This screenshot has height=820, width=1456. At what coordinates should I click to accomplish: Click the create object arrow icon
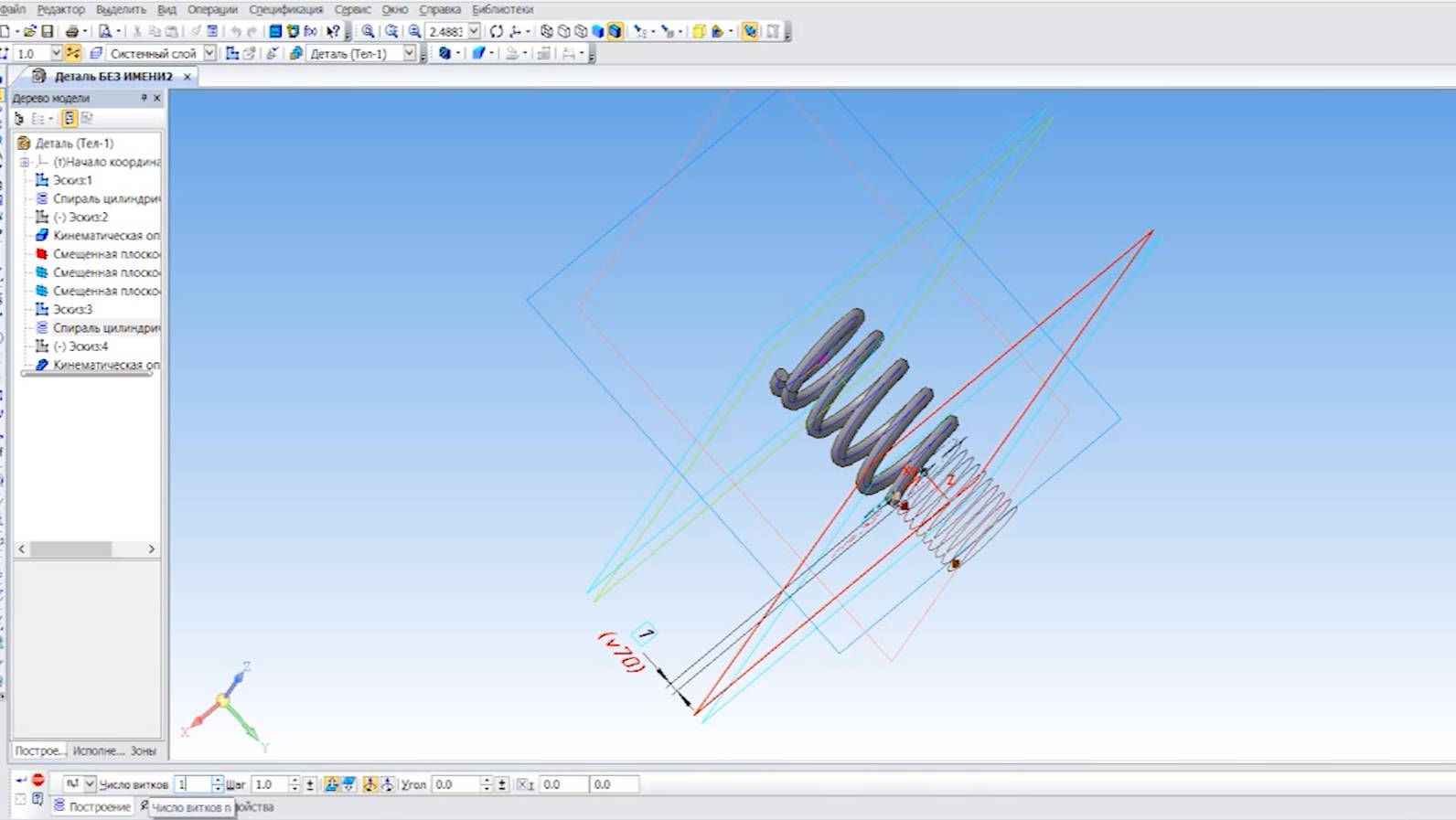[21, 780]
